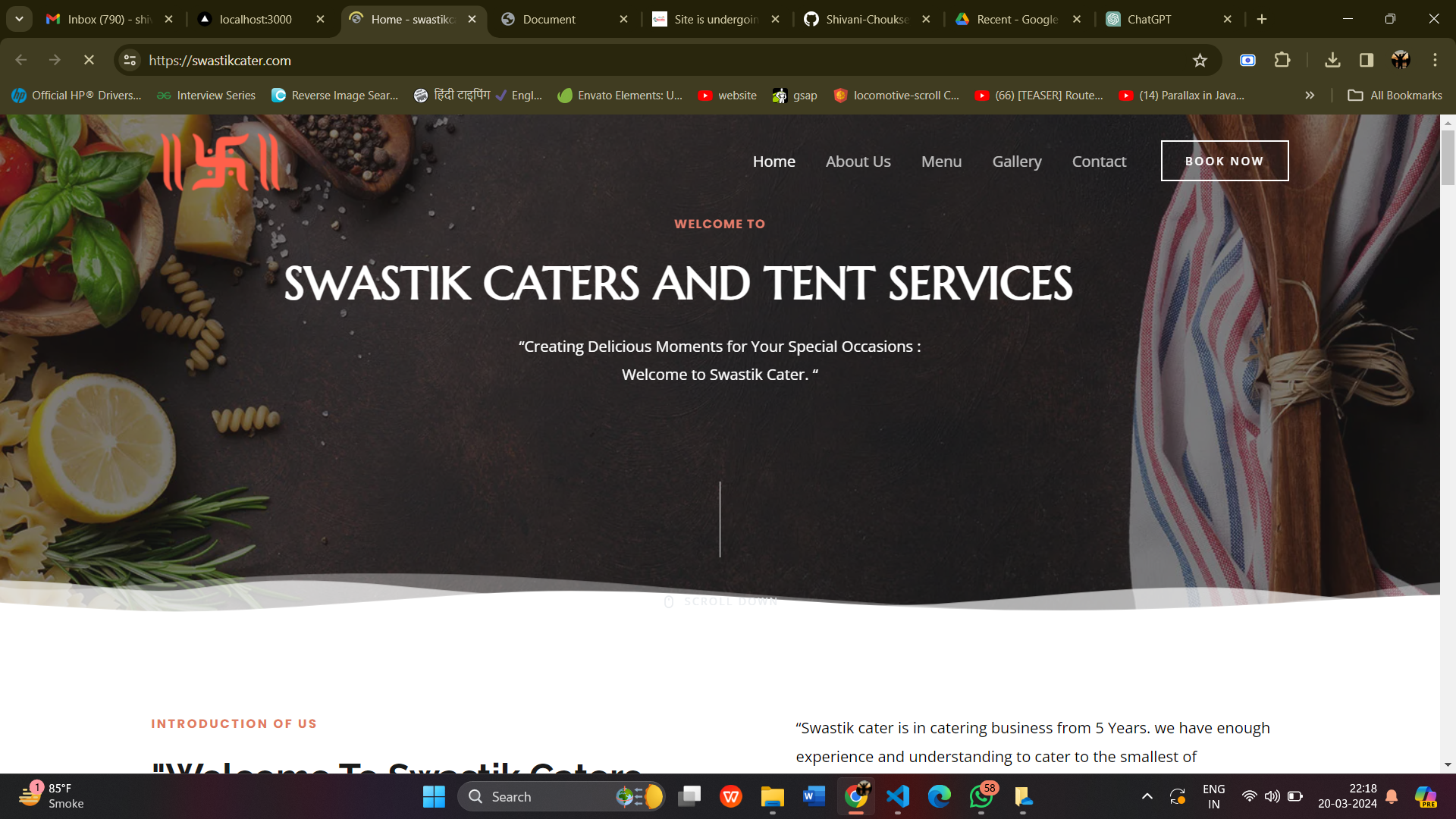
Task: Open the VS Code icon in taskbar
Action: [898, 796]
